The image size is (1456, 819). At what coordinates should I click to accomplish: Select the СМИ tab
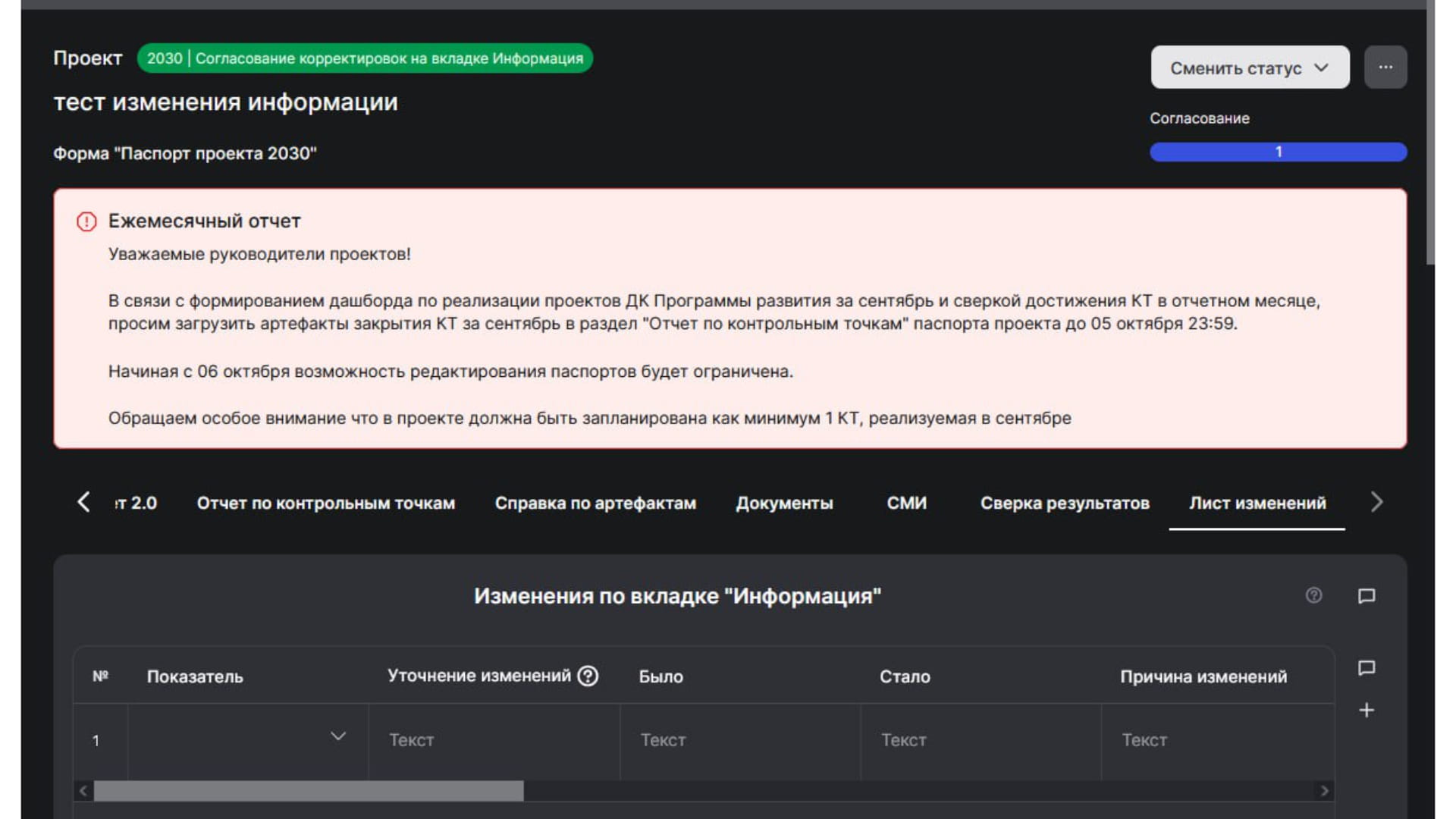click(x=906, y=504)
